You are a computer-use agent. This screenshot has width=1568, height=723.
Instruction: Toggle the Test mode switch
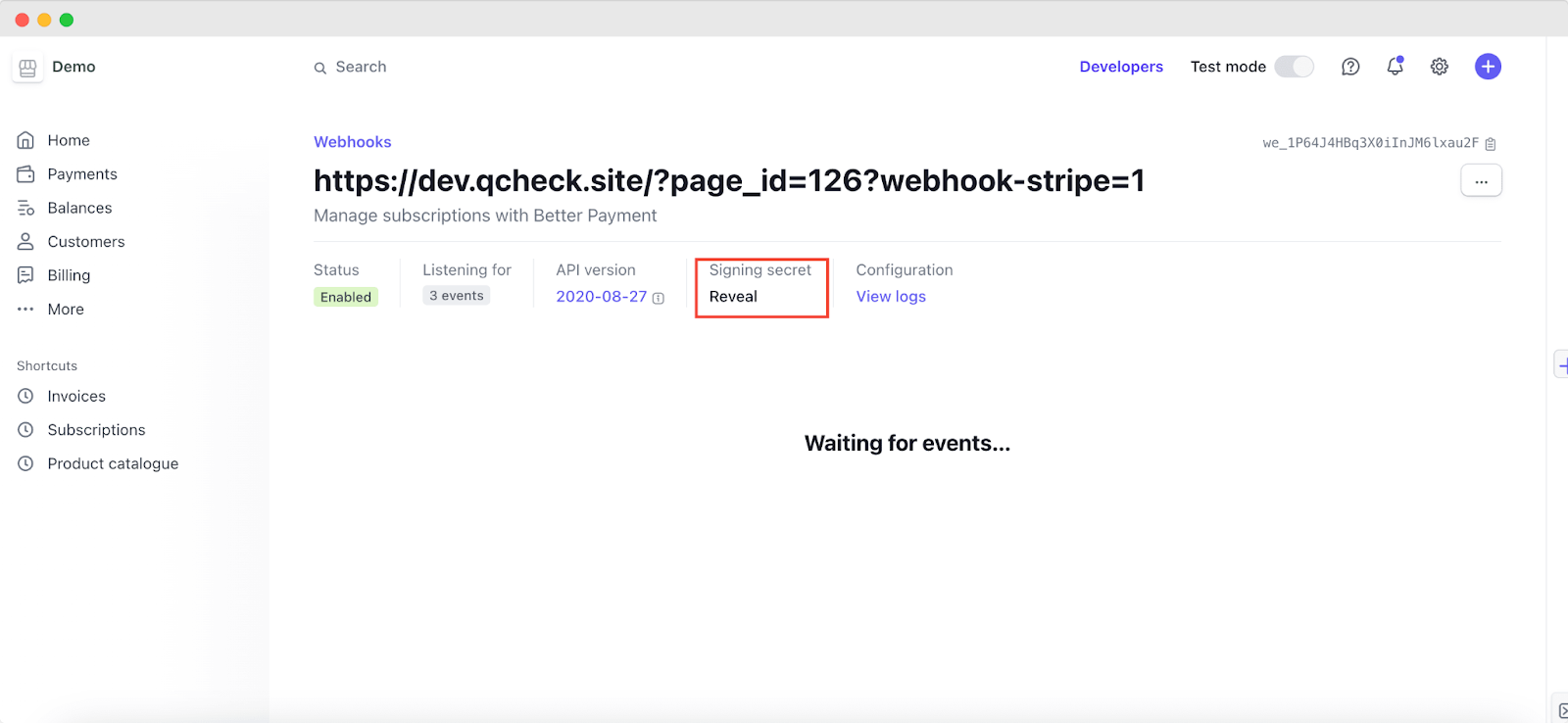click(x=1294, y=67)
